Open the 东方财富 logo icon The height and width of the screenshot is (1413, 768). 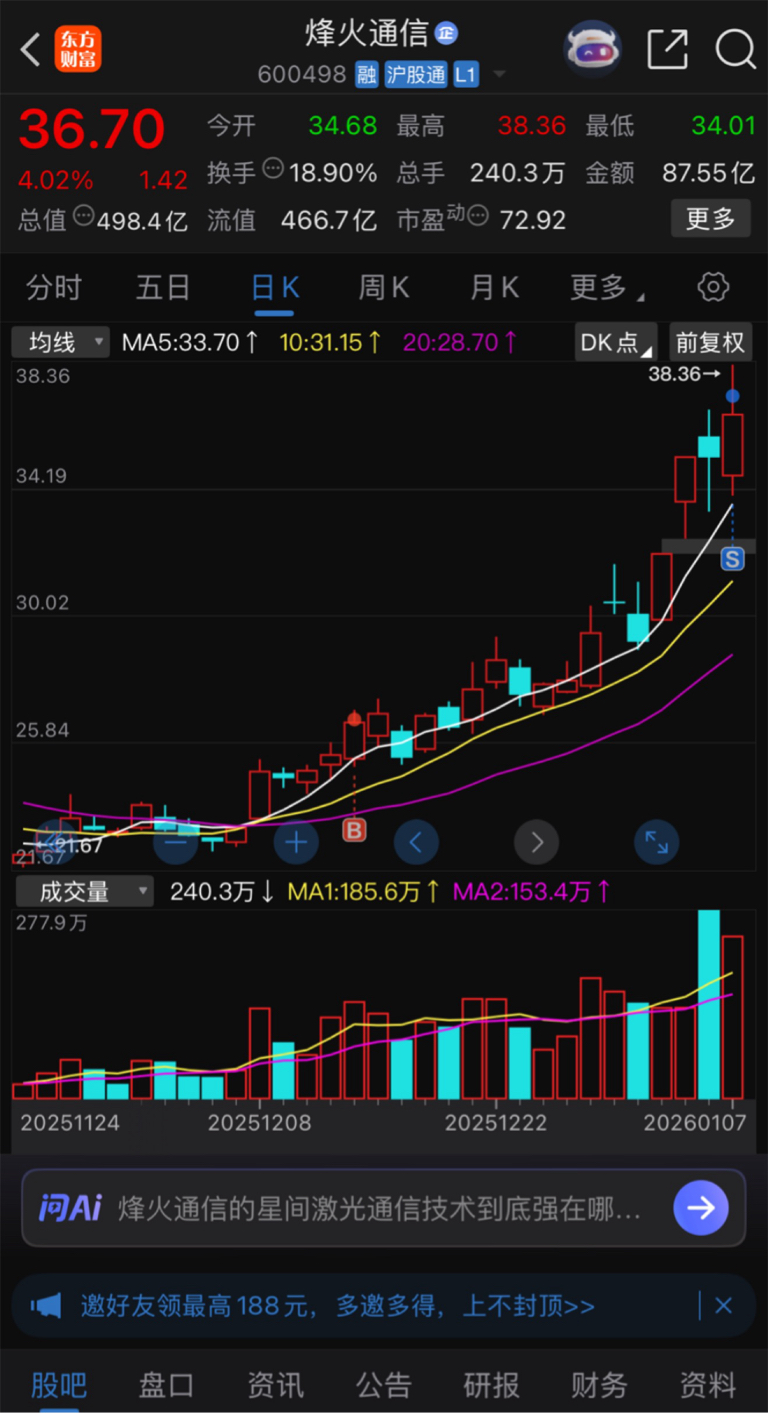77,49
